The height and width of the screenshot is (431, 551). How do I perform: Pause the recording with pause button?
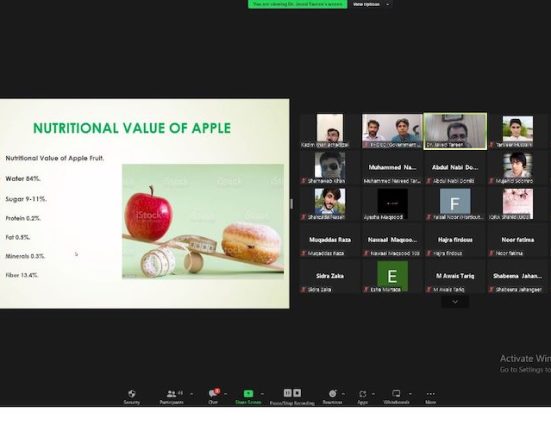pyautogui.click(x=287, y=393)
